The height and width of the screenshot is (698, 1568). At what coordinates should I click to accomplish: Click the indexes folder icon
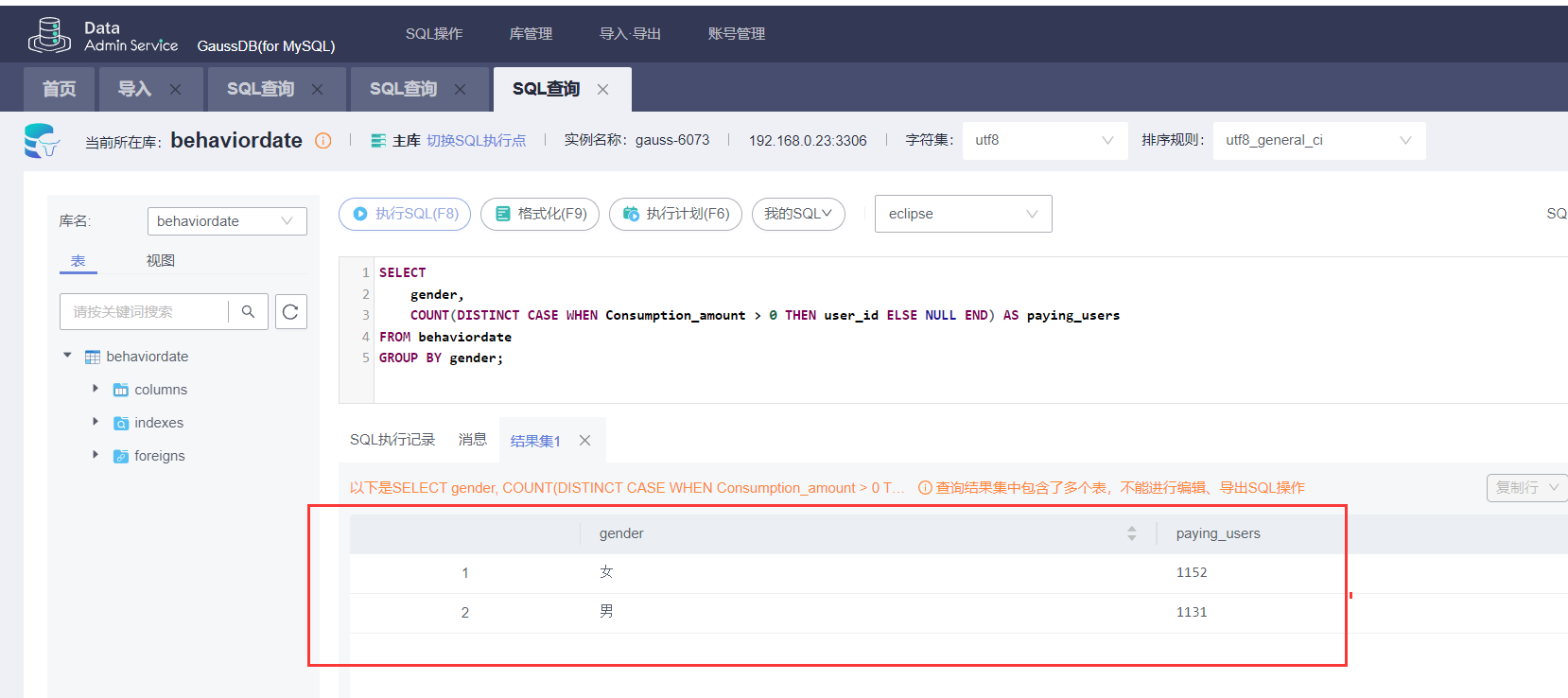121,423
